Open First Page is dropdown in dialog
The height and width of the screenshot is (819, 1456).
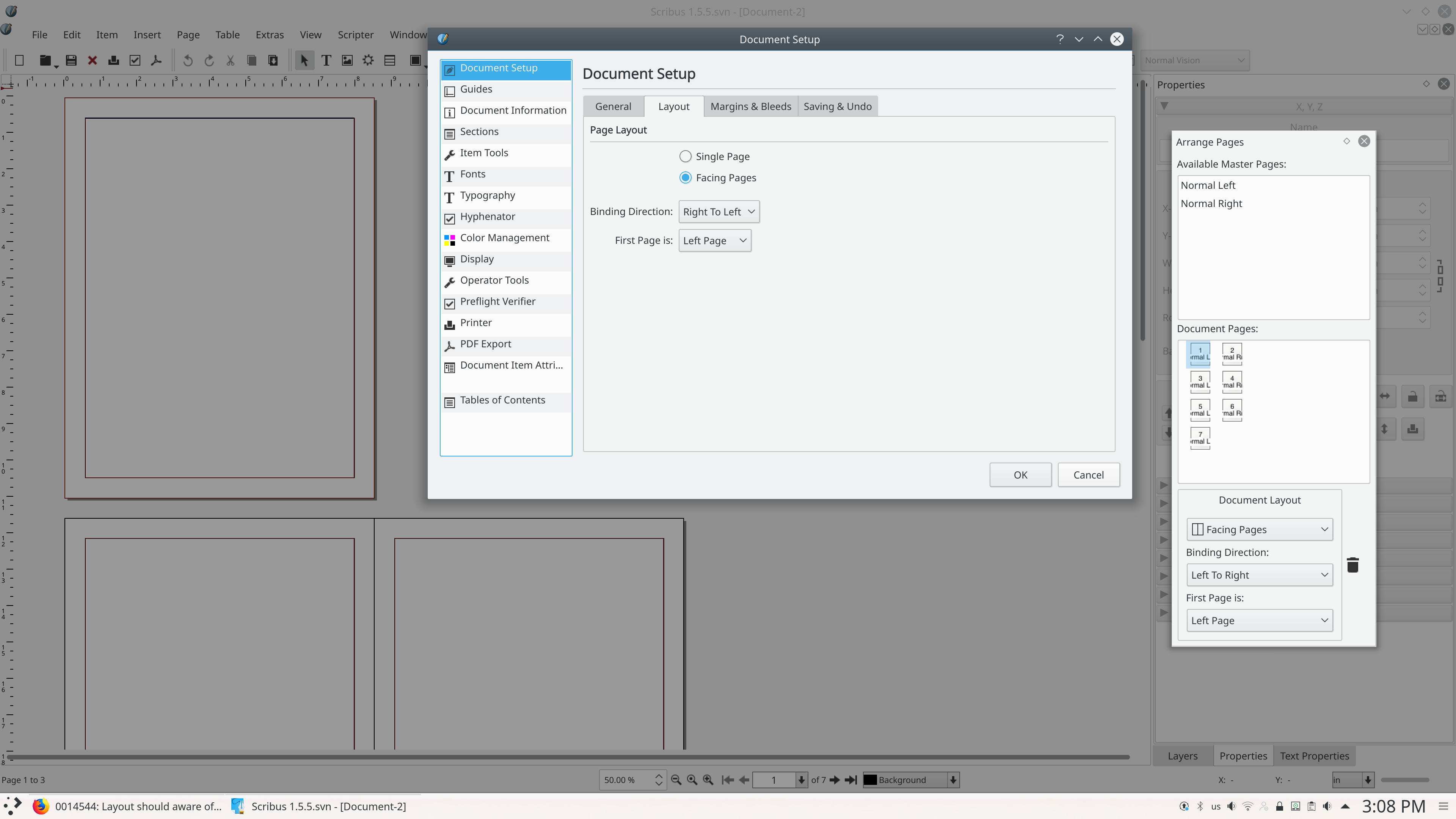coord(714,241)
